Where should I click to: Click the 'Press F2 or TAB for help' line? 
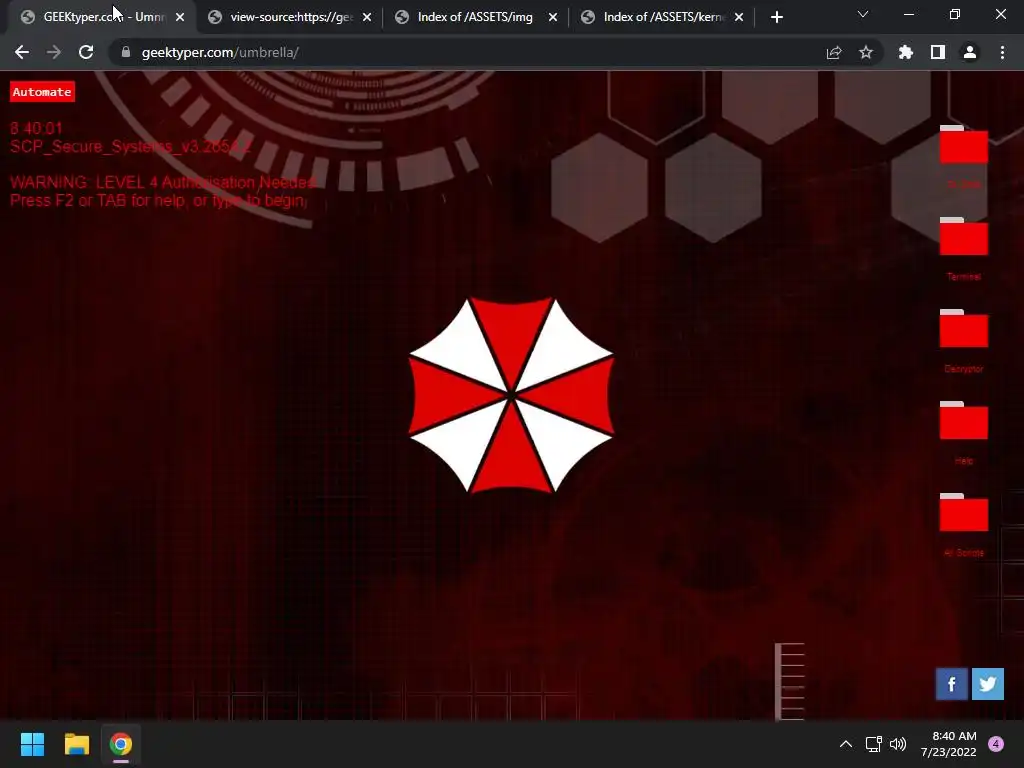pyautogui.click(x=158, y=200)
